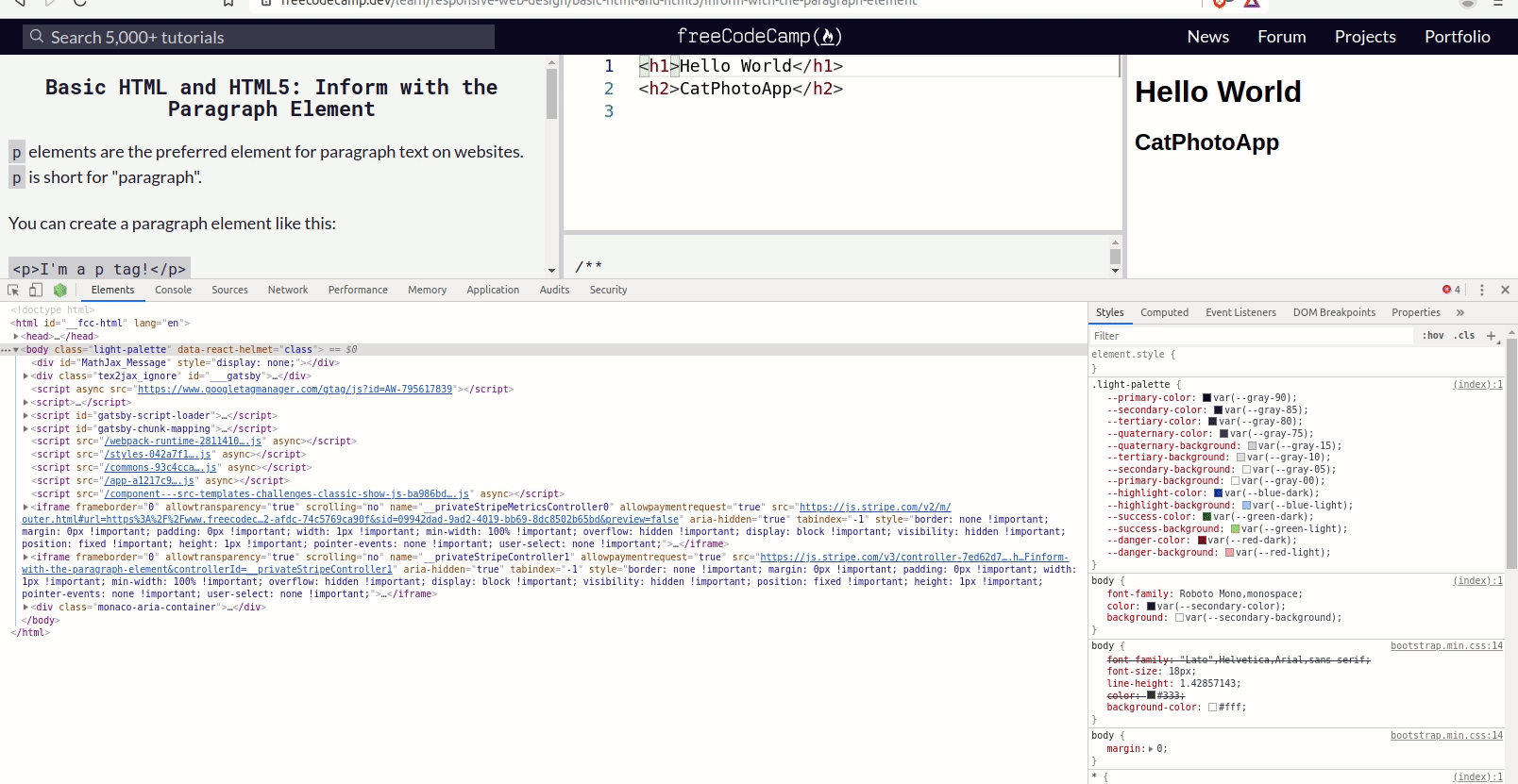
Task: Click editor line number 3
Action: [x=609, y=111]
